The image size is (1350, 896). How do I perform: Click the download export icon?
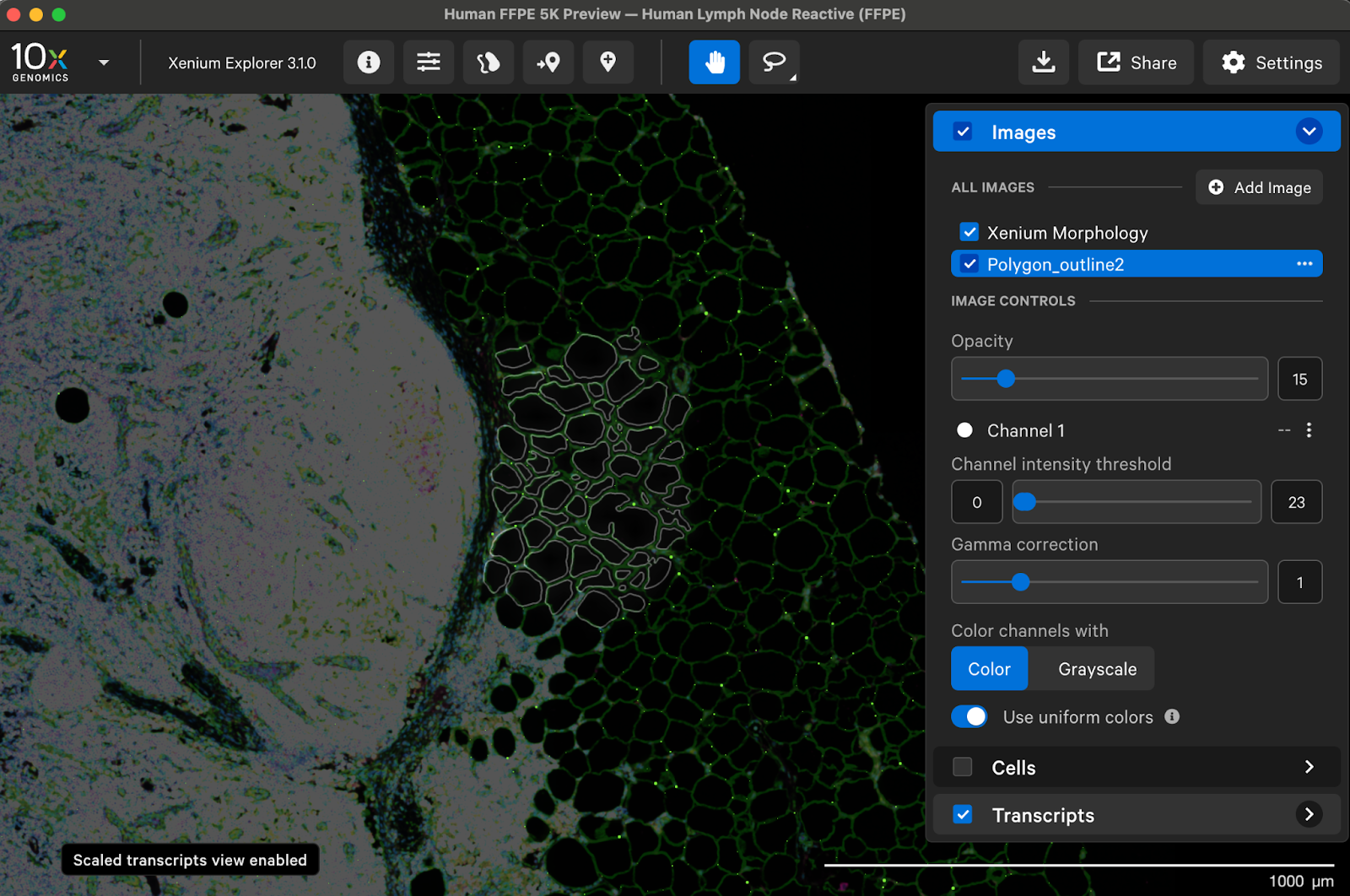point(1044,62)
